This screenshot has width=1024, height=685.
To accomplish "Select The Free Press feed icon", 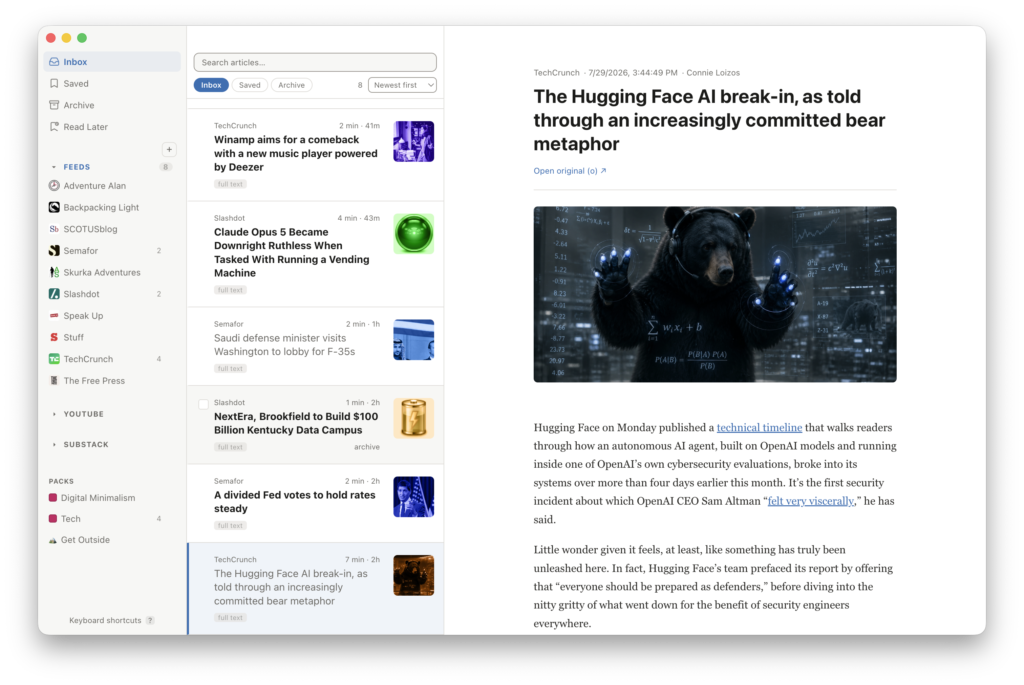I will [54, 381].
